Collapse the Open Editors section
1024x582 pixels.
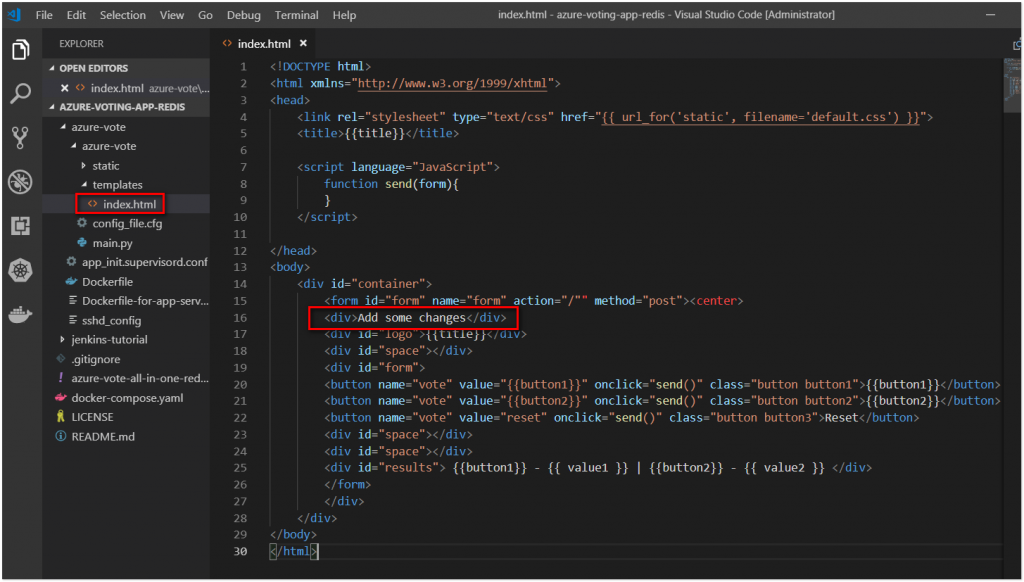(x=52, y=68)
